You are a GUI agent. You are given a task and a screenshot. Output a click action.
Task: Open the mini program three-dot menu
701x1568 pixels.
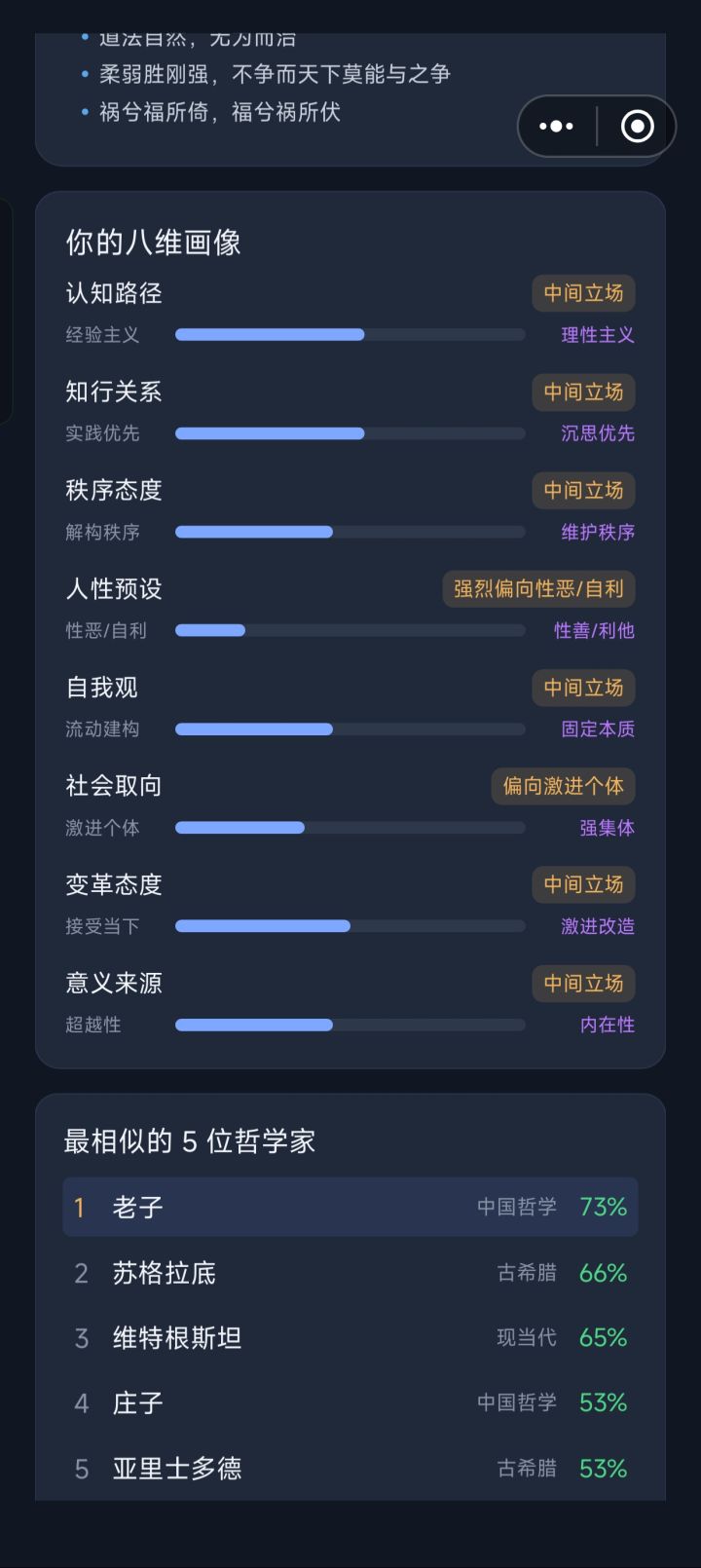[556, 127]
